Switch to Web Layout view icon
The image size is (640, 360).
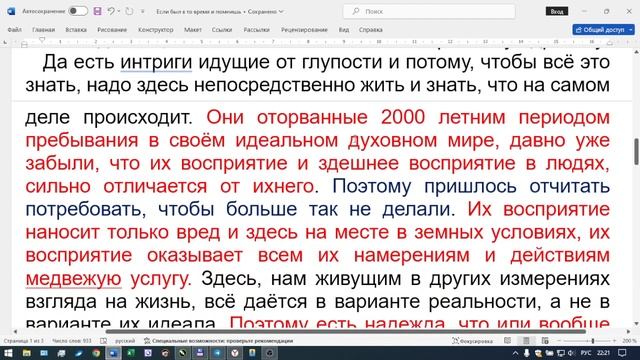click(545, 341)
